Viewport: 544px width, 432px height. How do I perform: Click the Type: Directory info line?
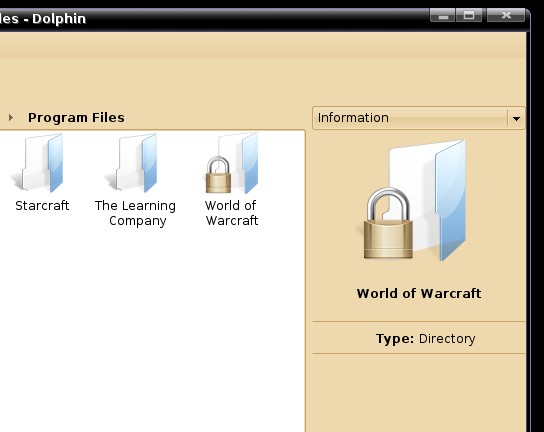[x=425, y=338]
